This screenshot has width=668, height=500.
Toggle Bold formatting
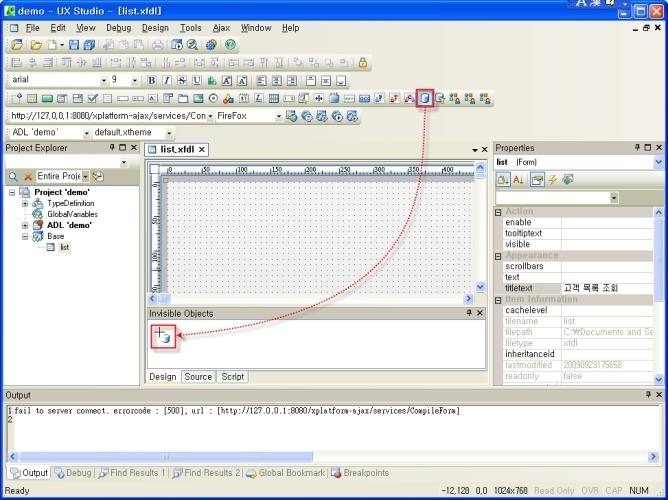(151, 80)
